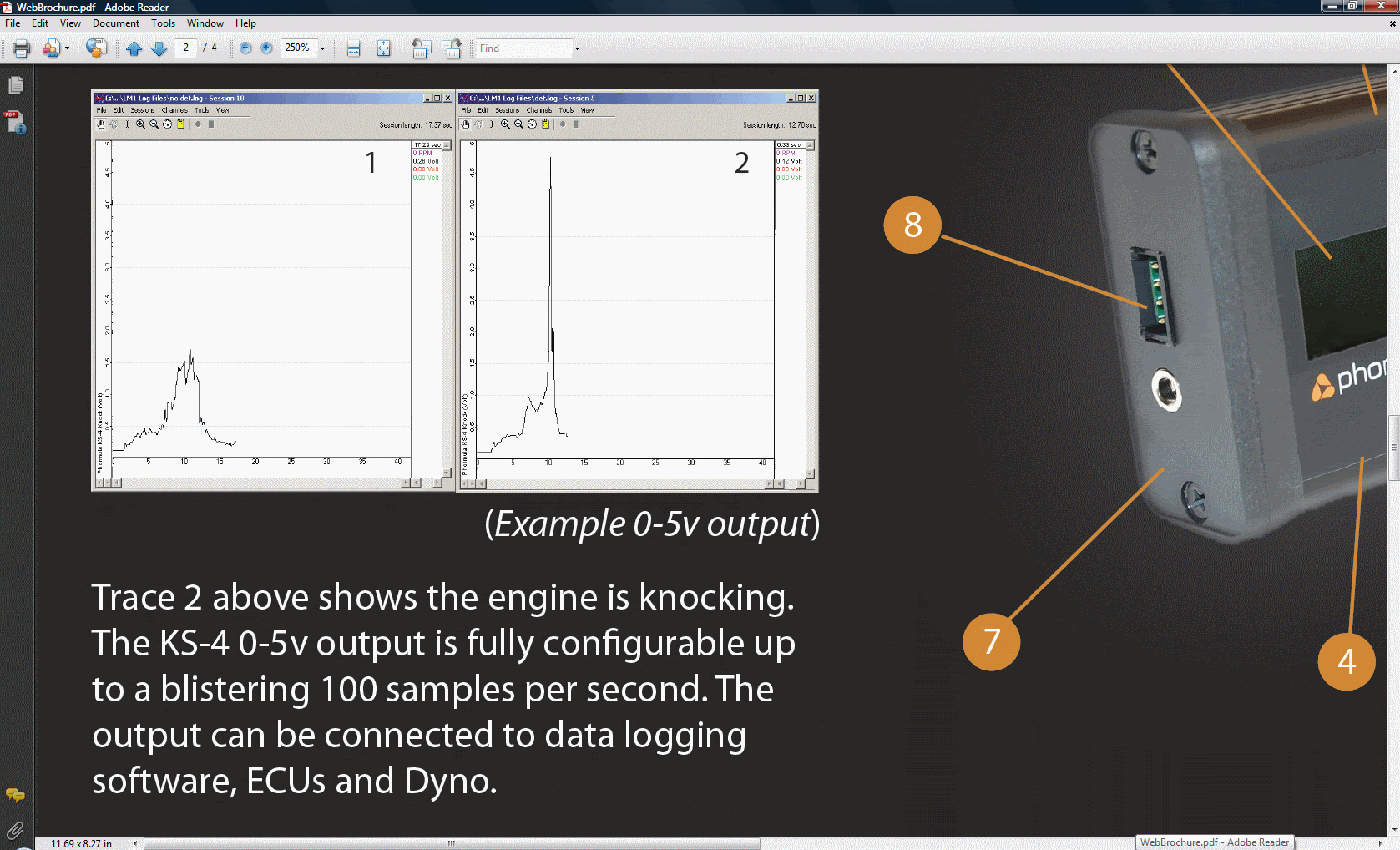The image size is (1400, 850).
Task: Open the collaborate icon's dropdown arrow
Action: tap(67, 48)
